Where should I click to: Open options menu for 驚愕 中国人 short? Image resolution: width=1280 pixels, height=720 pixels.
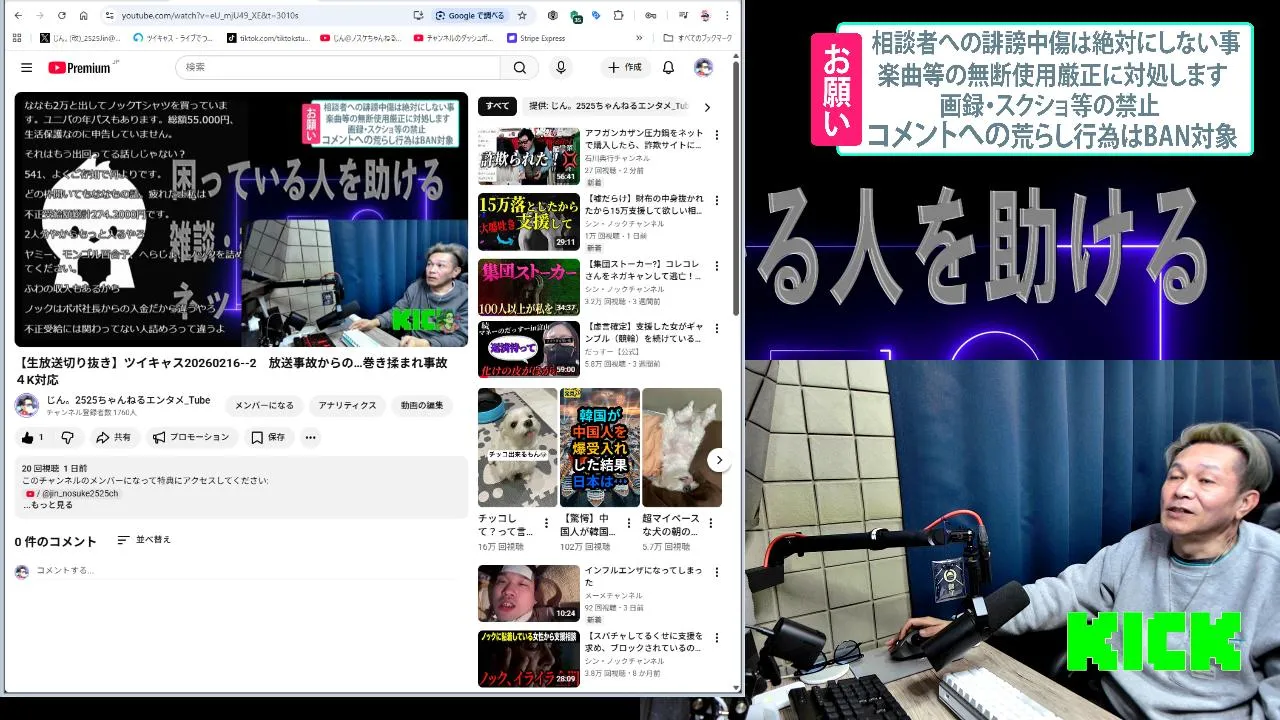pyautogui.click(x=628, y=523)
